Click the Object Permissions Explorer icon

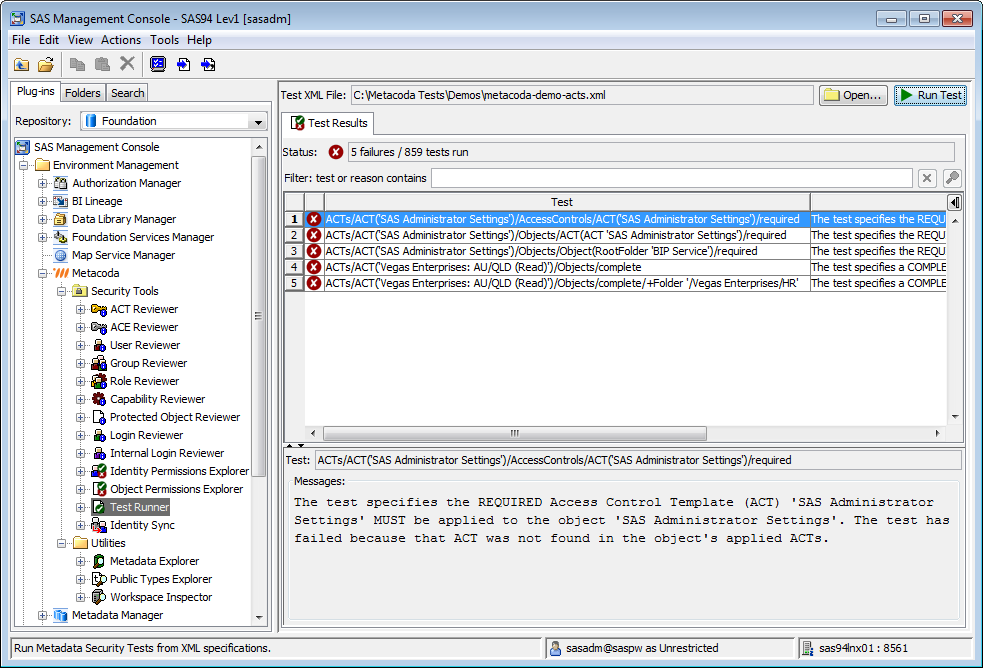(x=99, y=489)
